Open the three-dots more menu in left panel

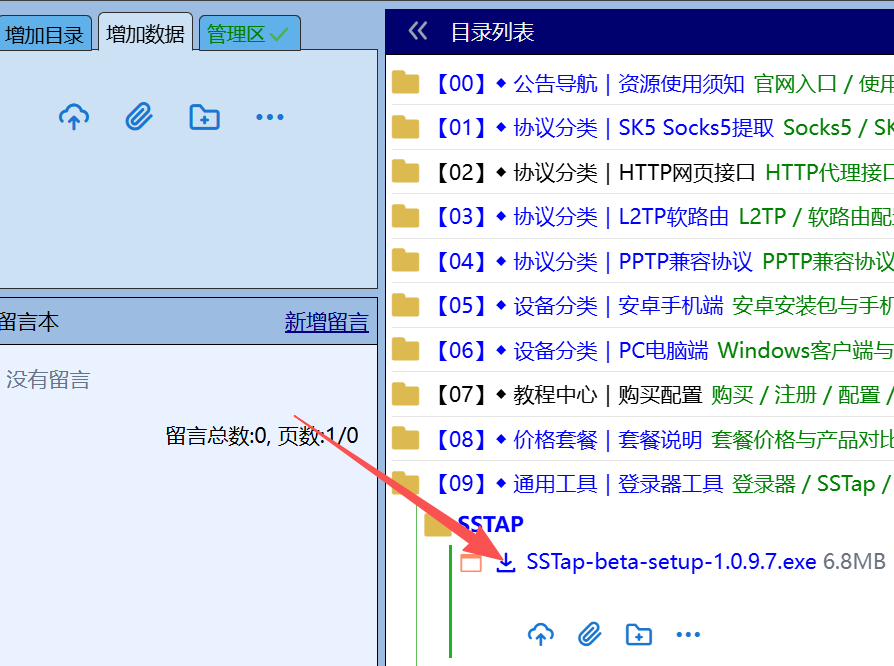[270, 117]
